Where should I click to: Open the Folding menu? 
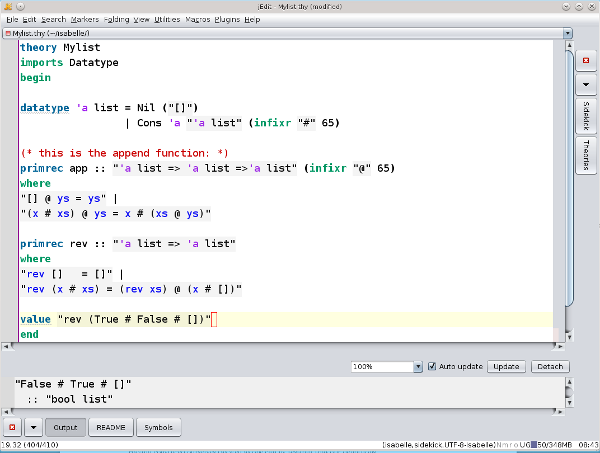116,19
